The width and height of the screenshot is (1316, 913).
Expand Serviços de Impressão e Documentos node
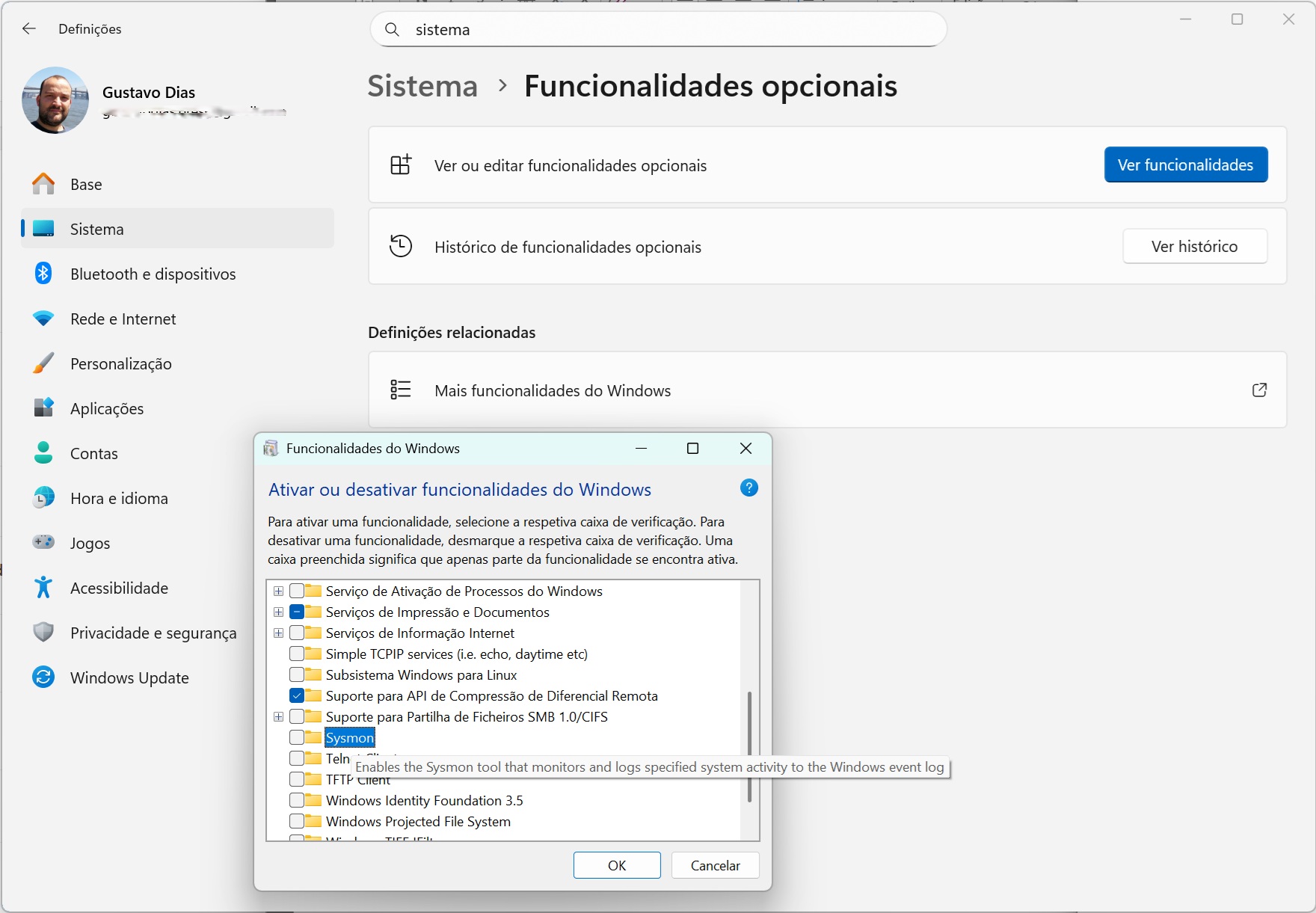(x=278, y=612)
